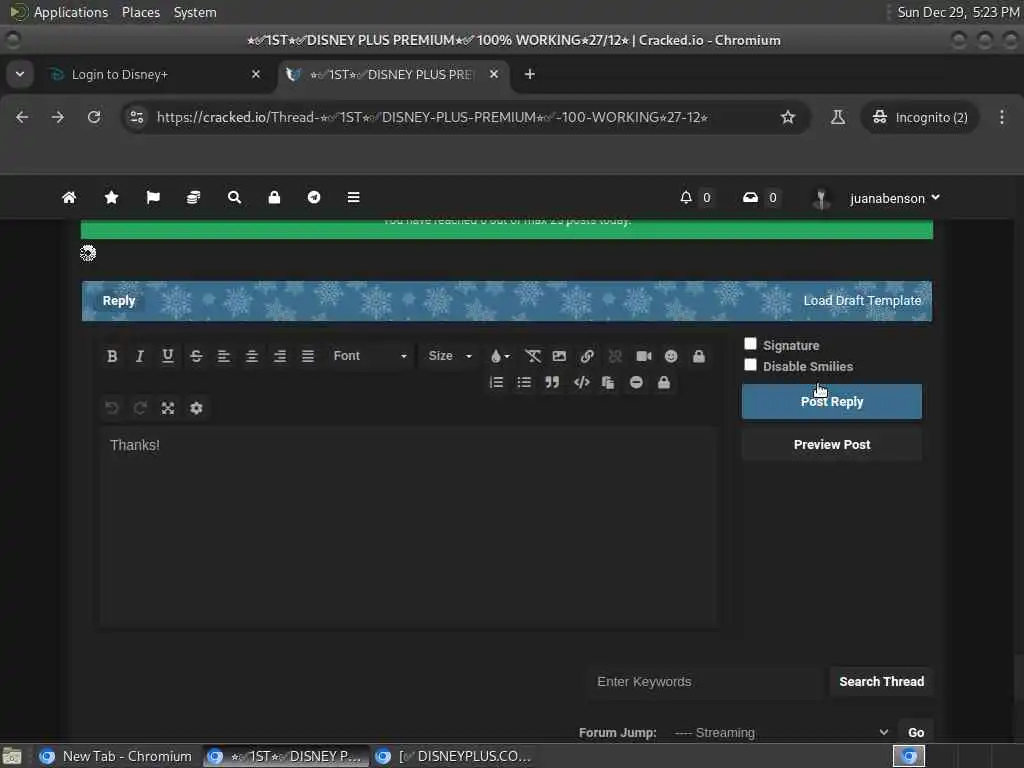Image resolution: width=1024 pixels, height=768 pixels.
Task: Insert a quote block
Action: coord(552,383)
